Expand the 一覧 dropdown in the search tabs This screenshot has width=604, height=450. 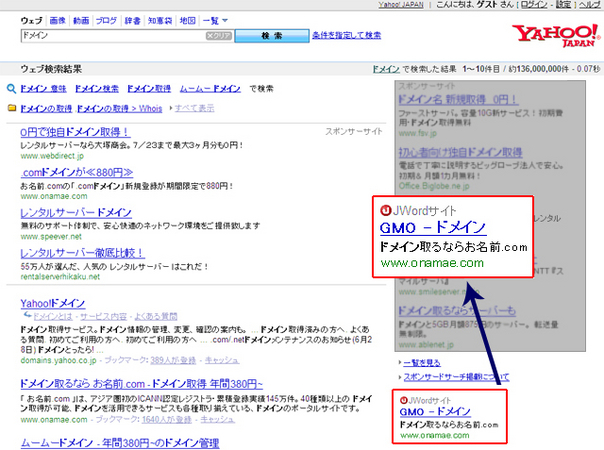(213, 20)
